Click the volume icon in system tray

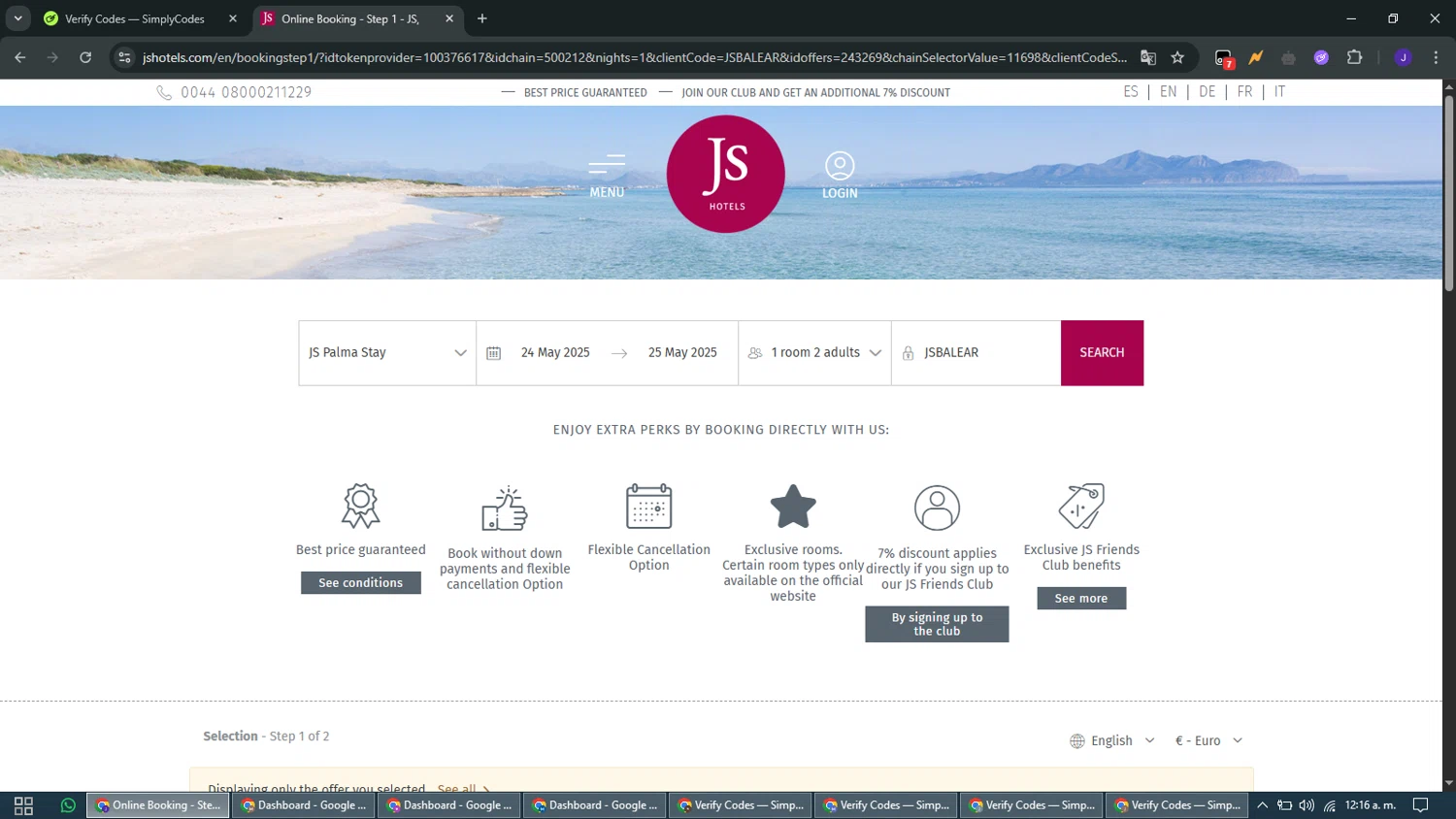[x=1307, y=805]
